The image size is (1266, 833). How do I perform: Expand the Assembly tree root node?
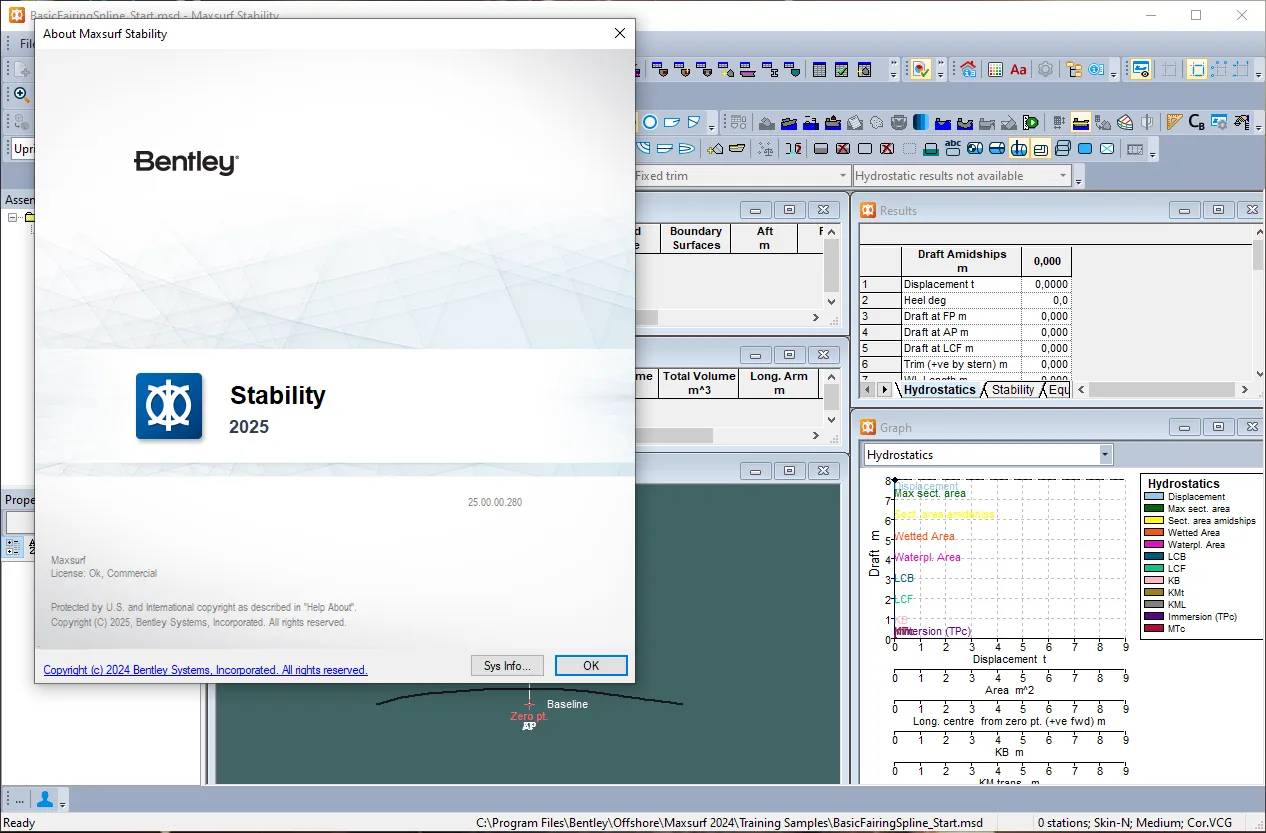[x=13, y=217]
